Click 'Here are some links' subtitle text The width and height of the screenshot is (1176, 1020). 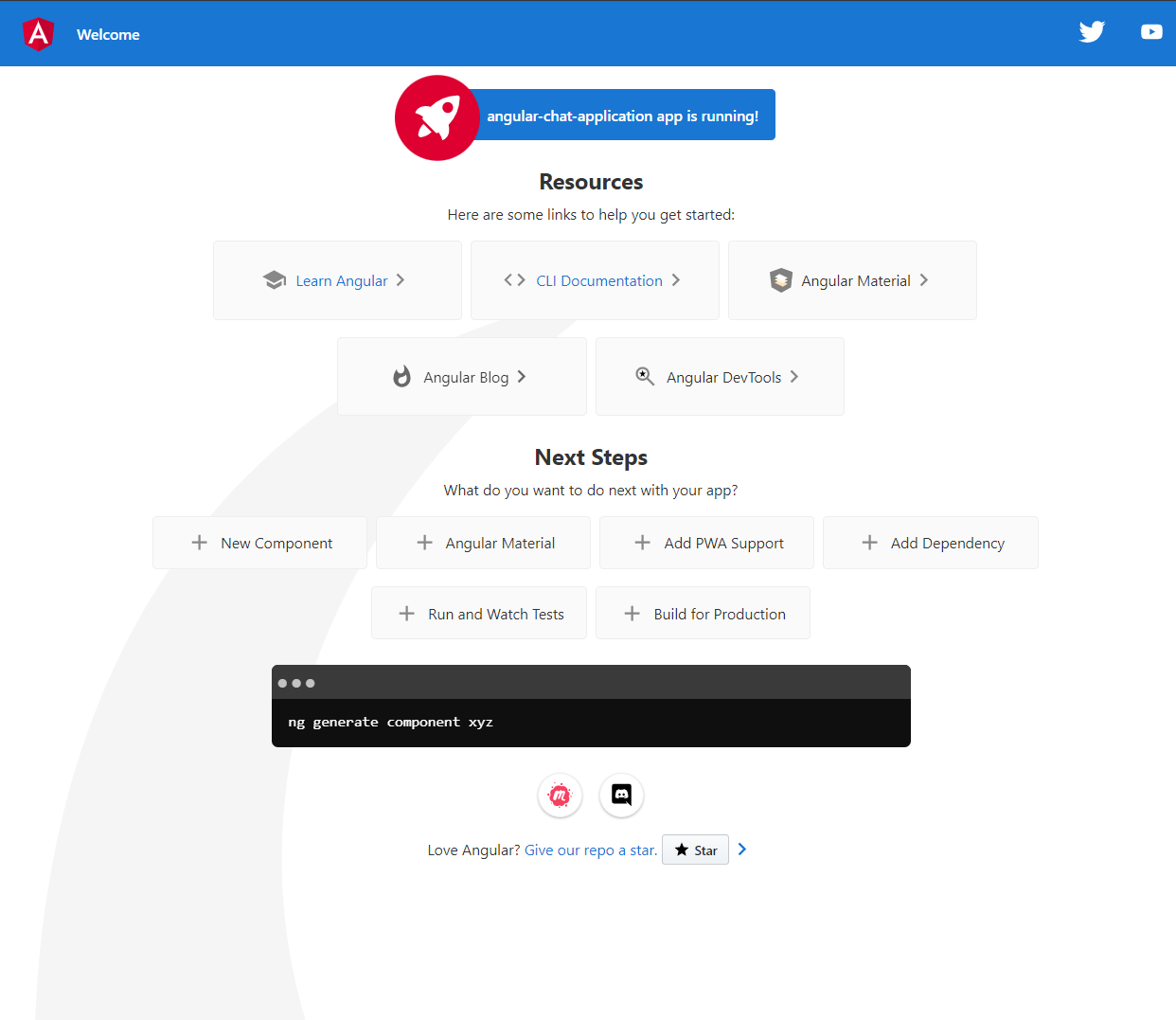591,215
